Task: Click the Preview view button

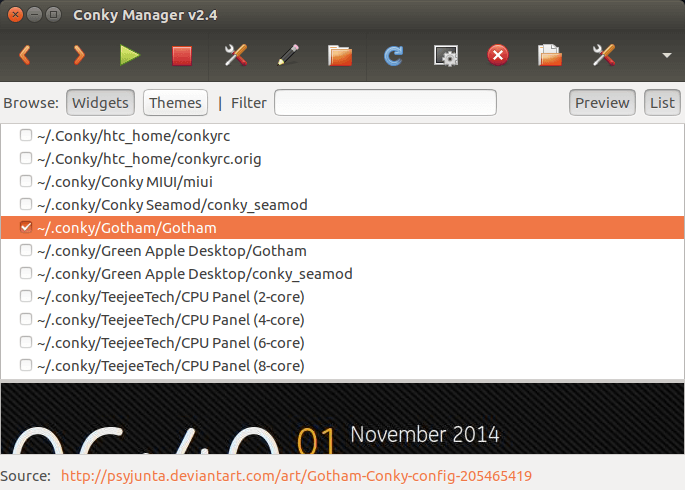Action: 602,102
